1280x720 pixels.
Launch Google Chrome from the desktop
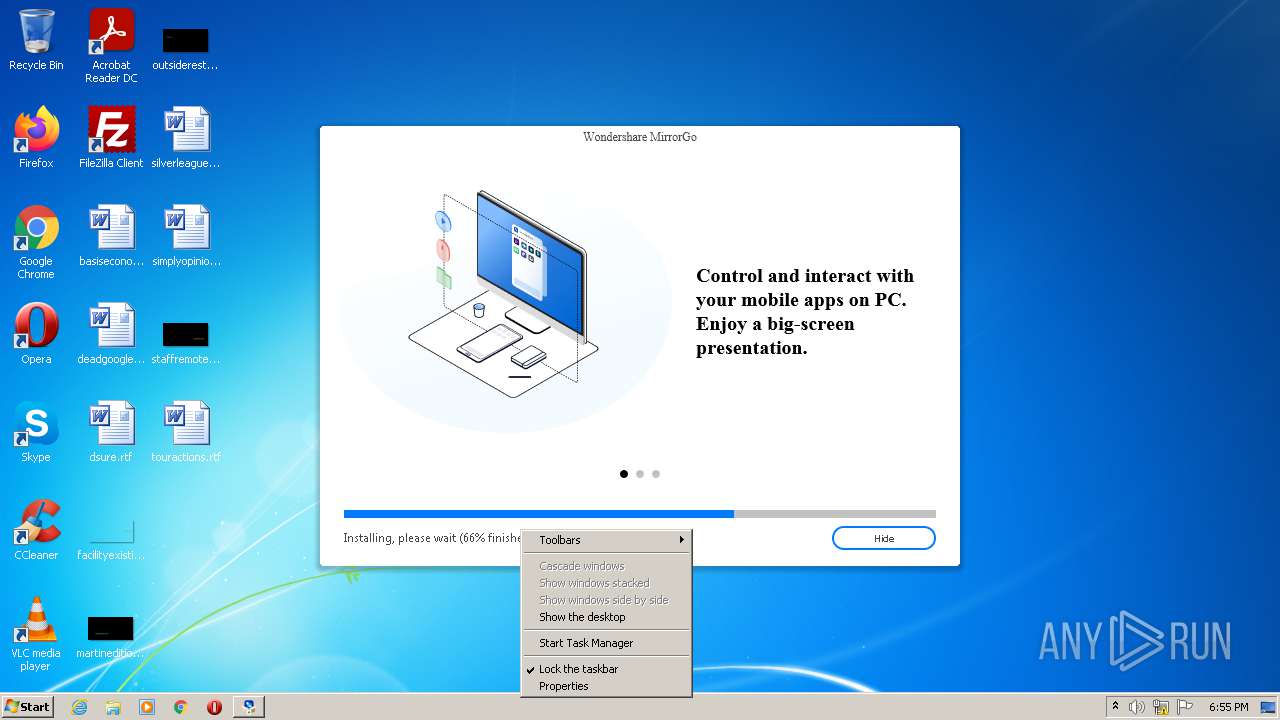coord(36,242)
